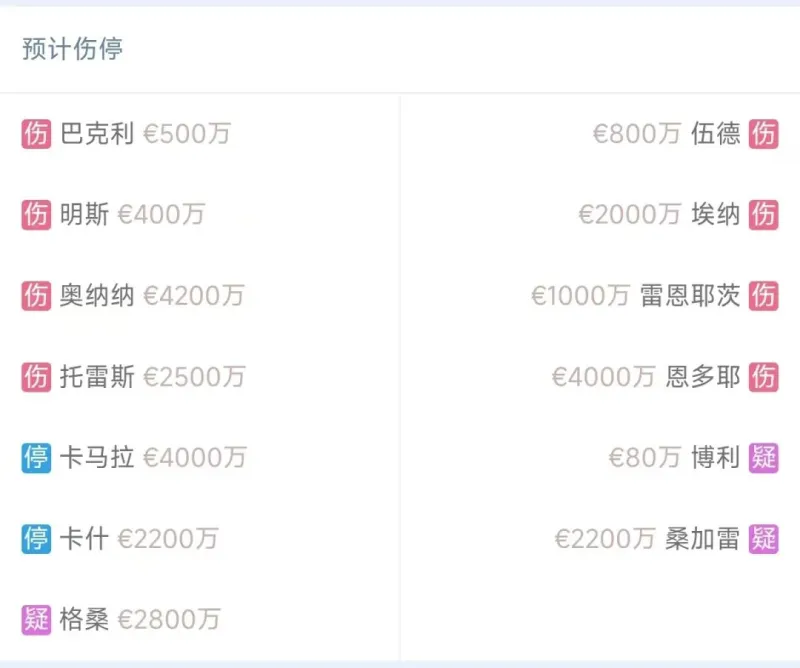Tap the doubtful badge next to 格桑
The image size is (800, 668).
coord(36,619)
